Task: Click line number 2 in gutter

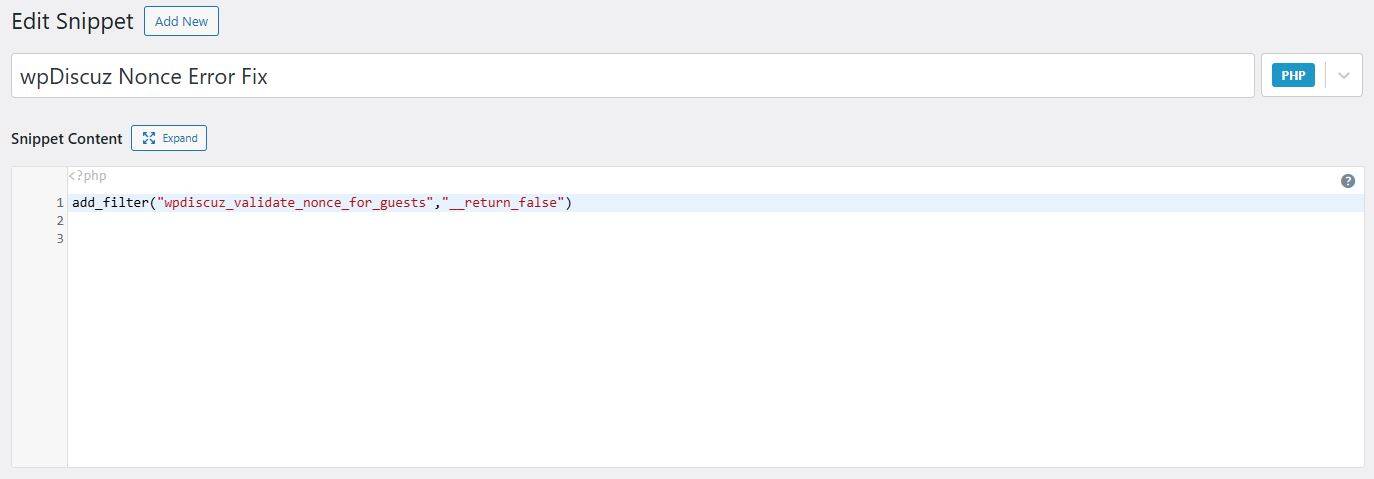Action: [x=60, y=221]
